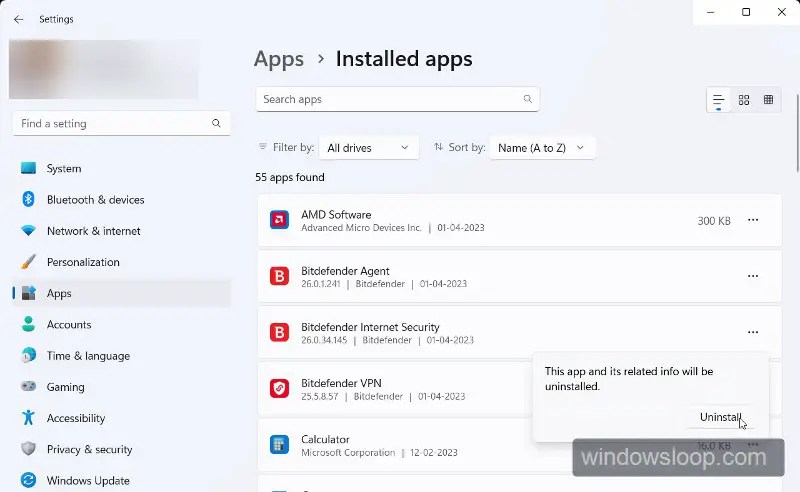The height and width of the screenshot is (492, 800).
Task: Click the magnifier icon in Search apps
Action: 528,99
